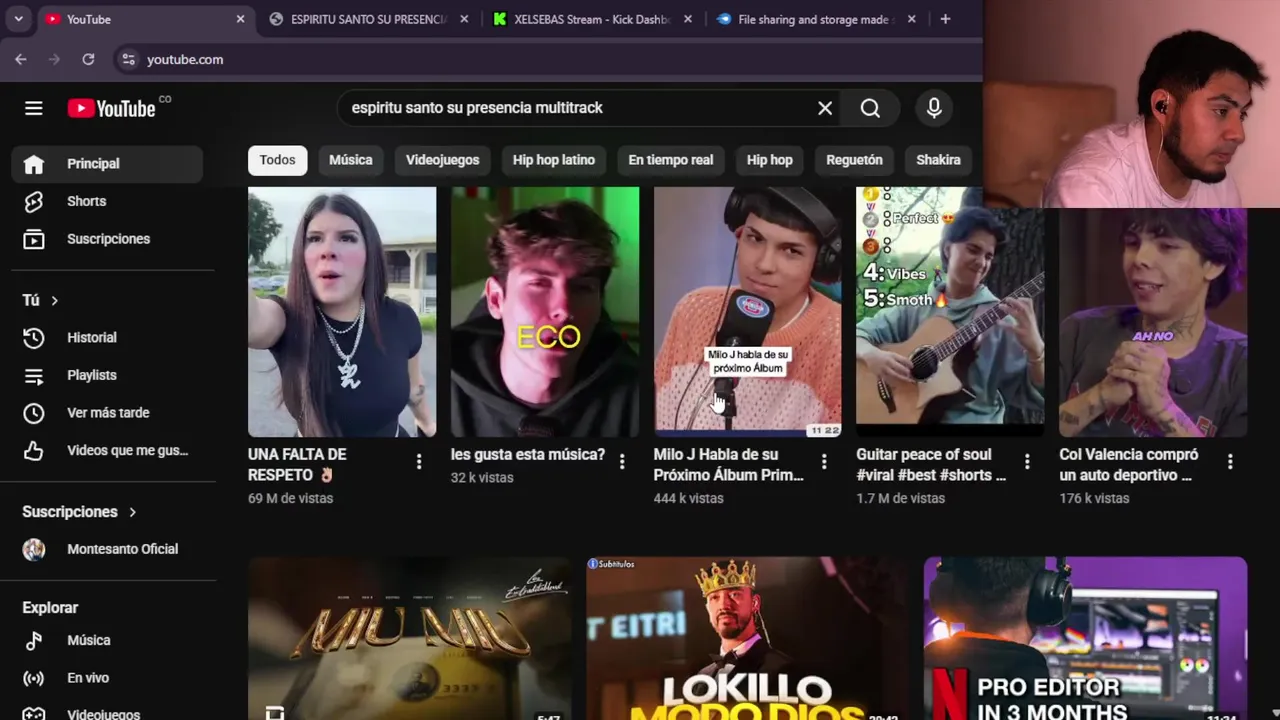
Task: Select the Shakira filter chip
Action: click(938, 160)
